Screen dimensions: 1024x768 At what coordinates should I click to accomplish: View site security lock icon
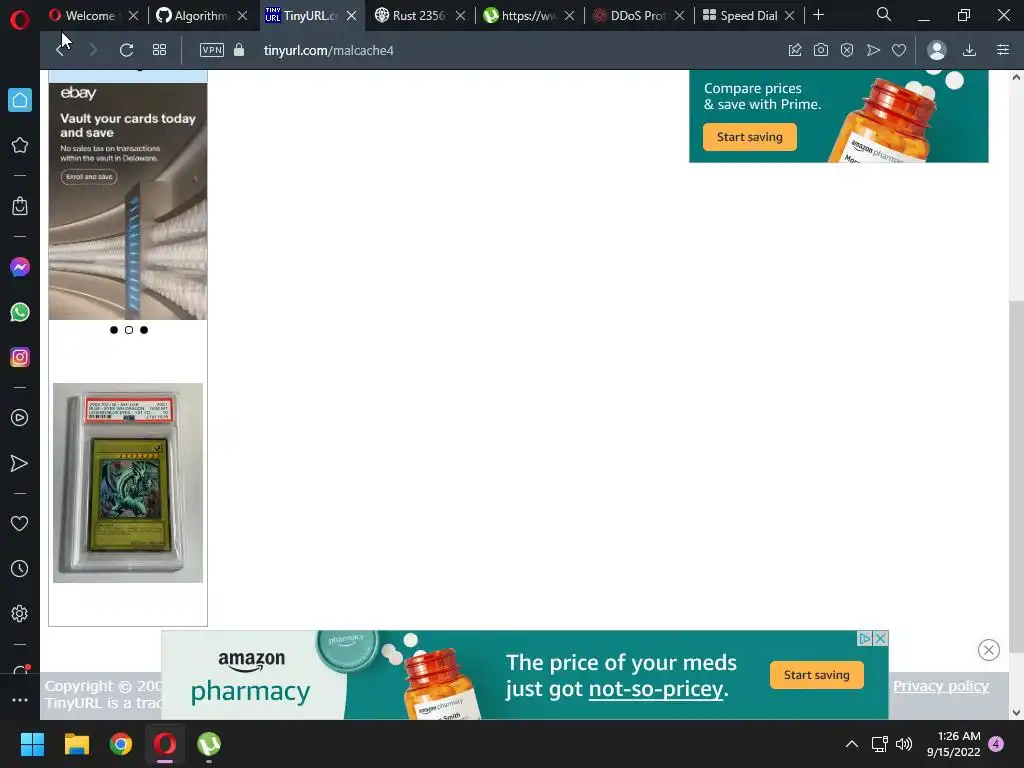tap(239, 50)
